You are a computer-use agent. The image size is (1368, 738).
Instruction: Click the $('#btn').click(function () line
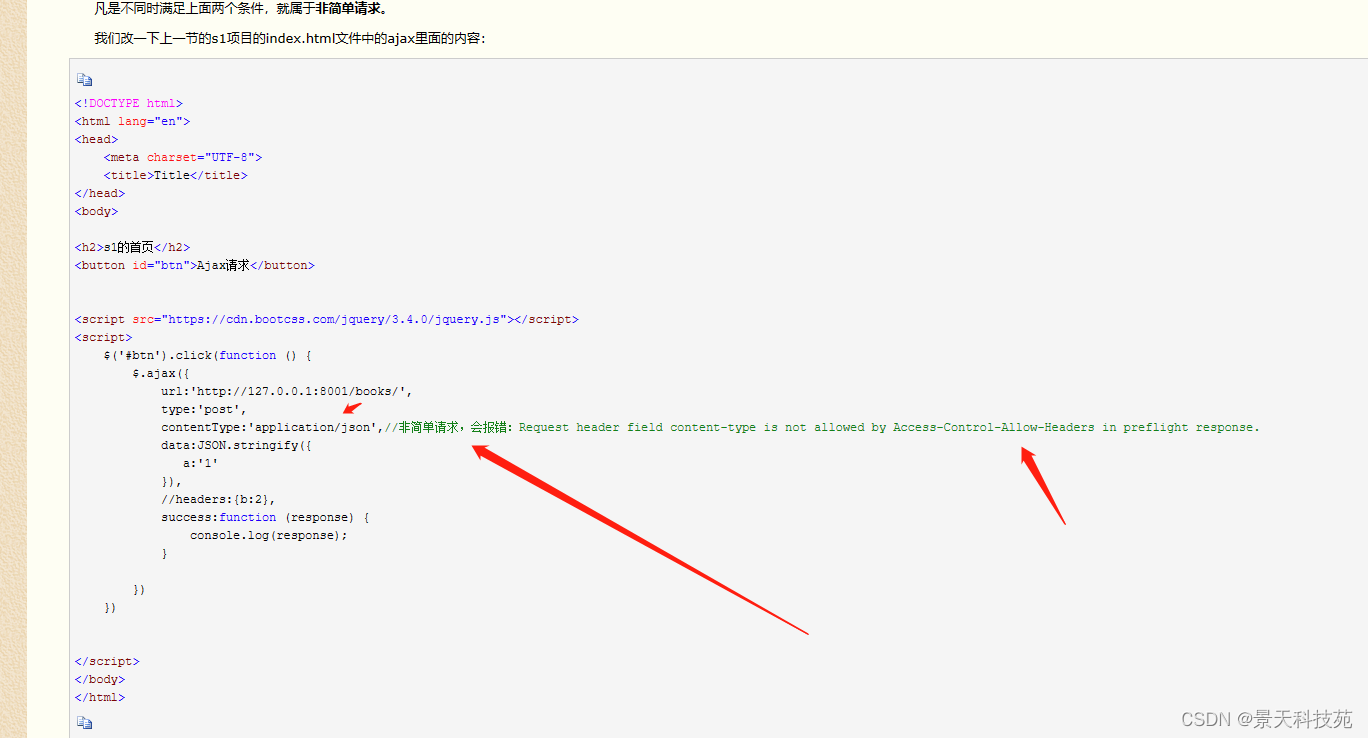coord(208,355)
